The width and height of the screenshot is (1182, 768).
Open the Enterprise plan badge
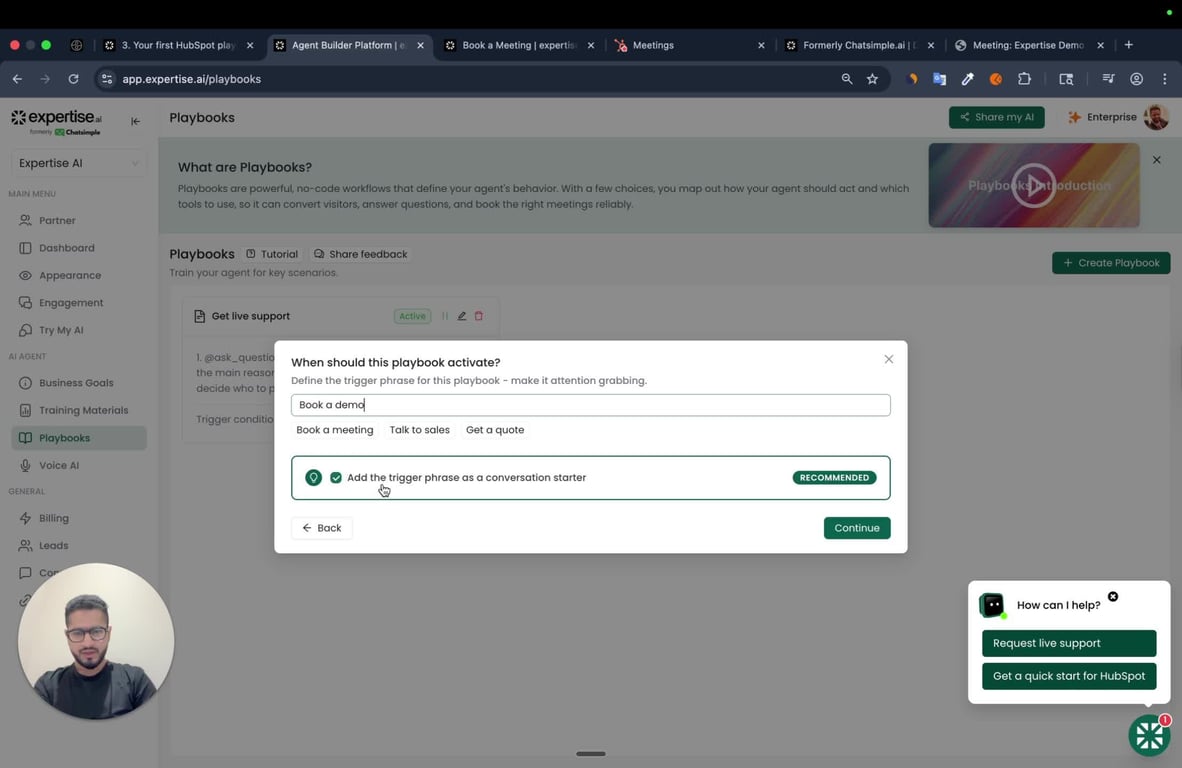1101,117
